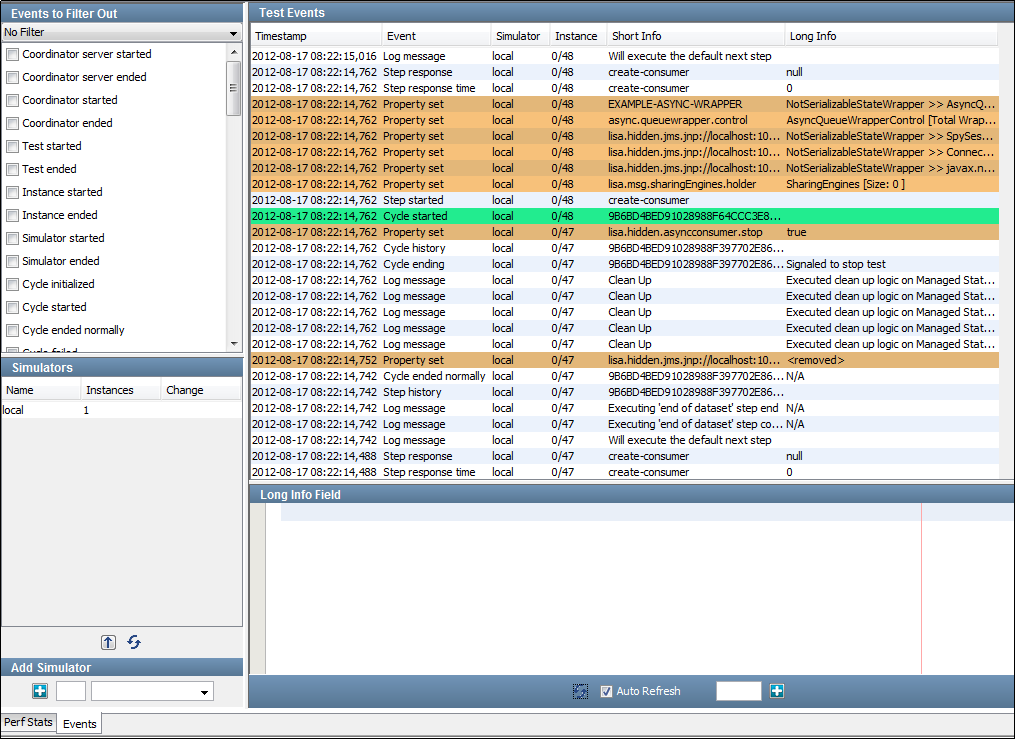Screen dimensions: 1015x739
Task: Select the Step history event row
Action: click(625, 392)
